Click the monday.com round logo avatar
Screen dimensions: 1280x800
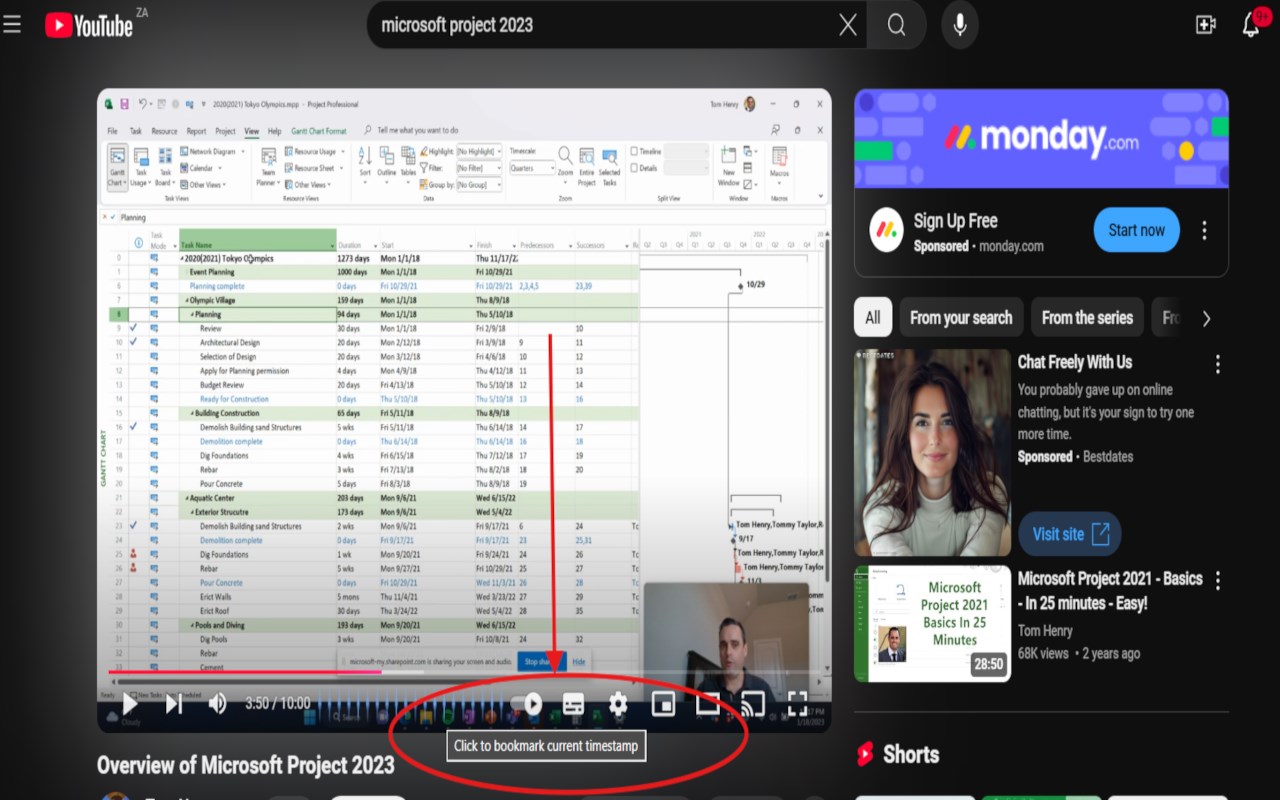[x=887, y=231]
